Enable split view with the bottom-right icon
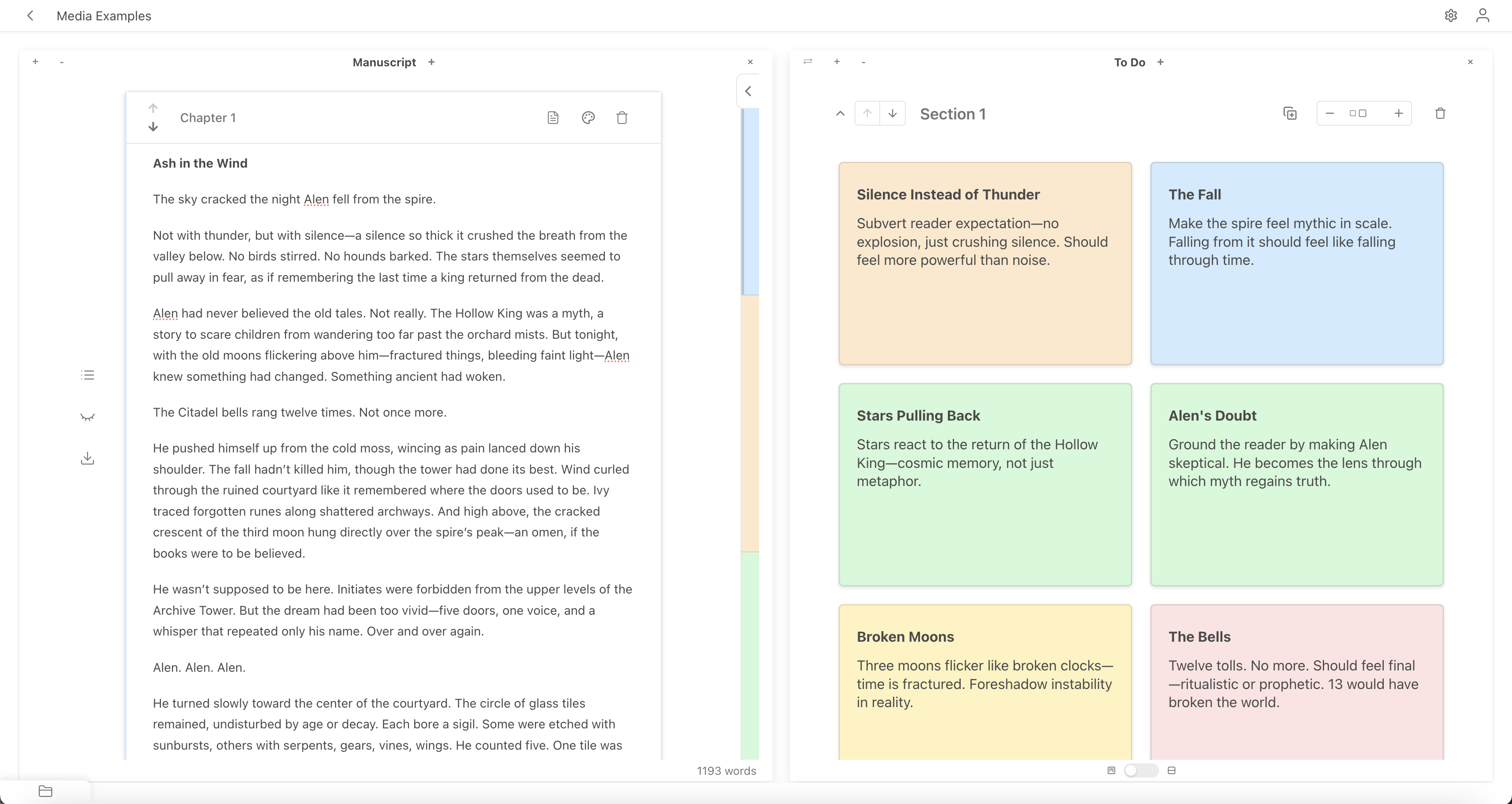1512x804 pixels. click(1172, 770)
